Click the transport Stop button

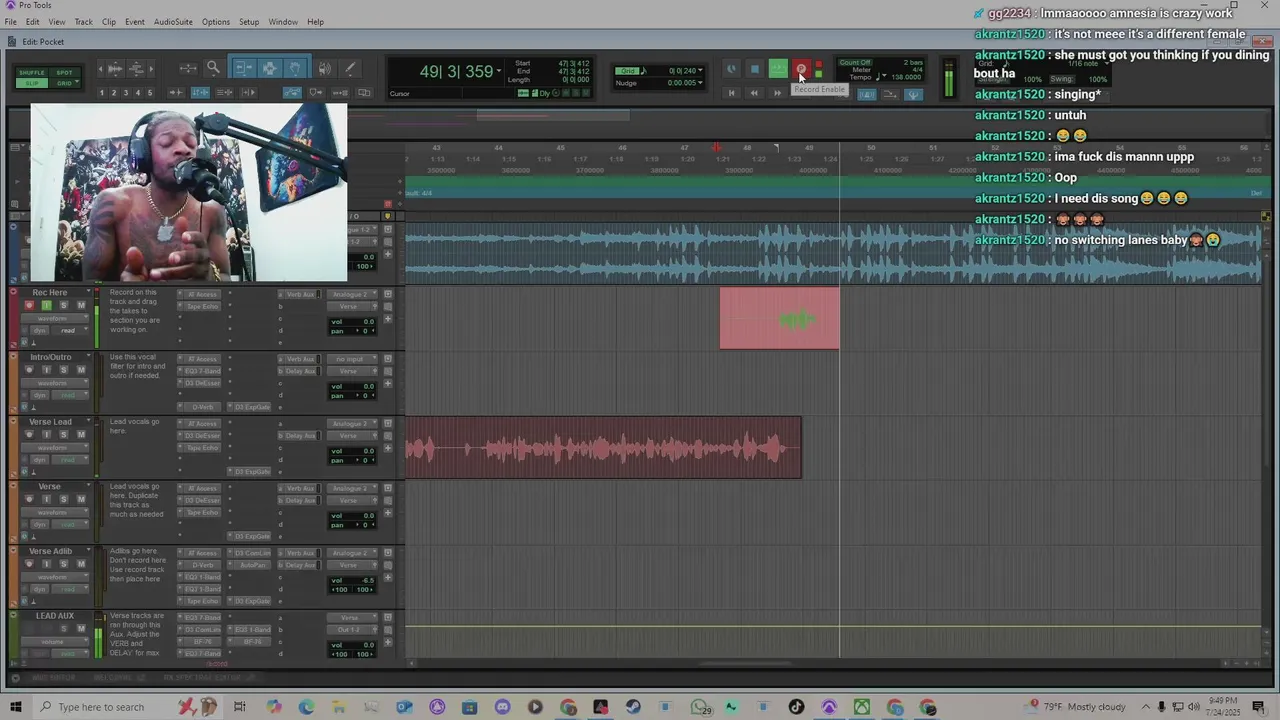tap(755, 69)
